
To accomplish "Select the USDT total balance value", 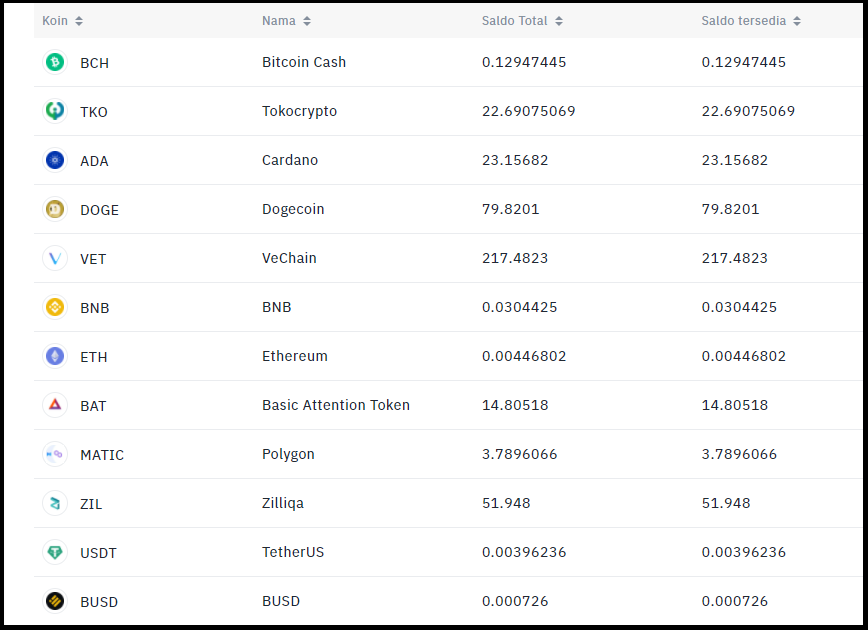I will 524,552.
